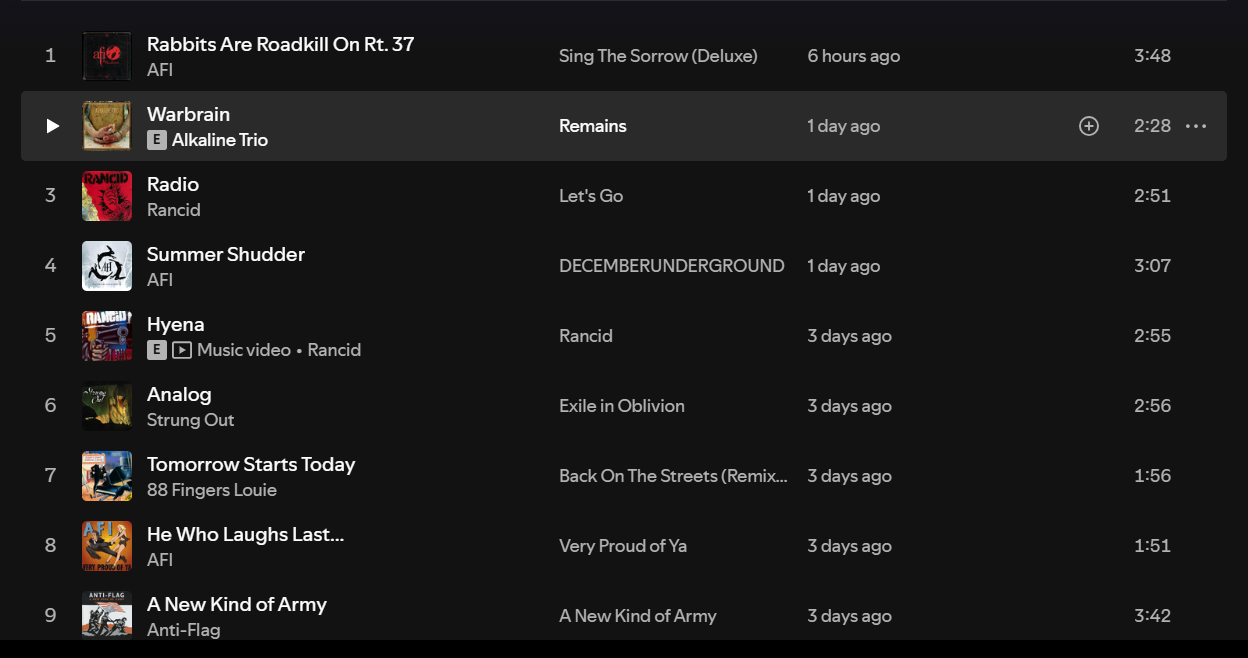
Task: Open the Summer Shudder song title
Action: pyautogui.click(x=226, y=254)
